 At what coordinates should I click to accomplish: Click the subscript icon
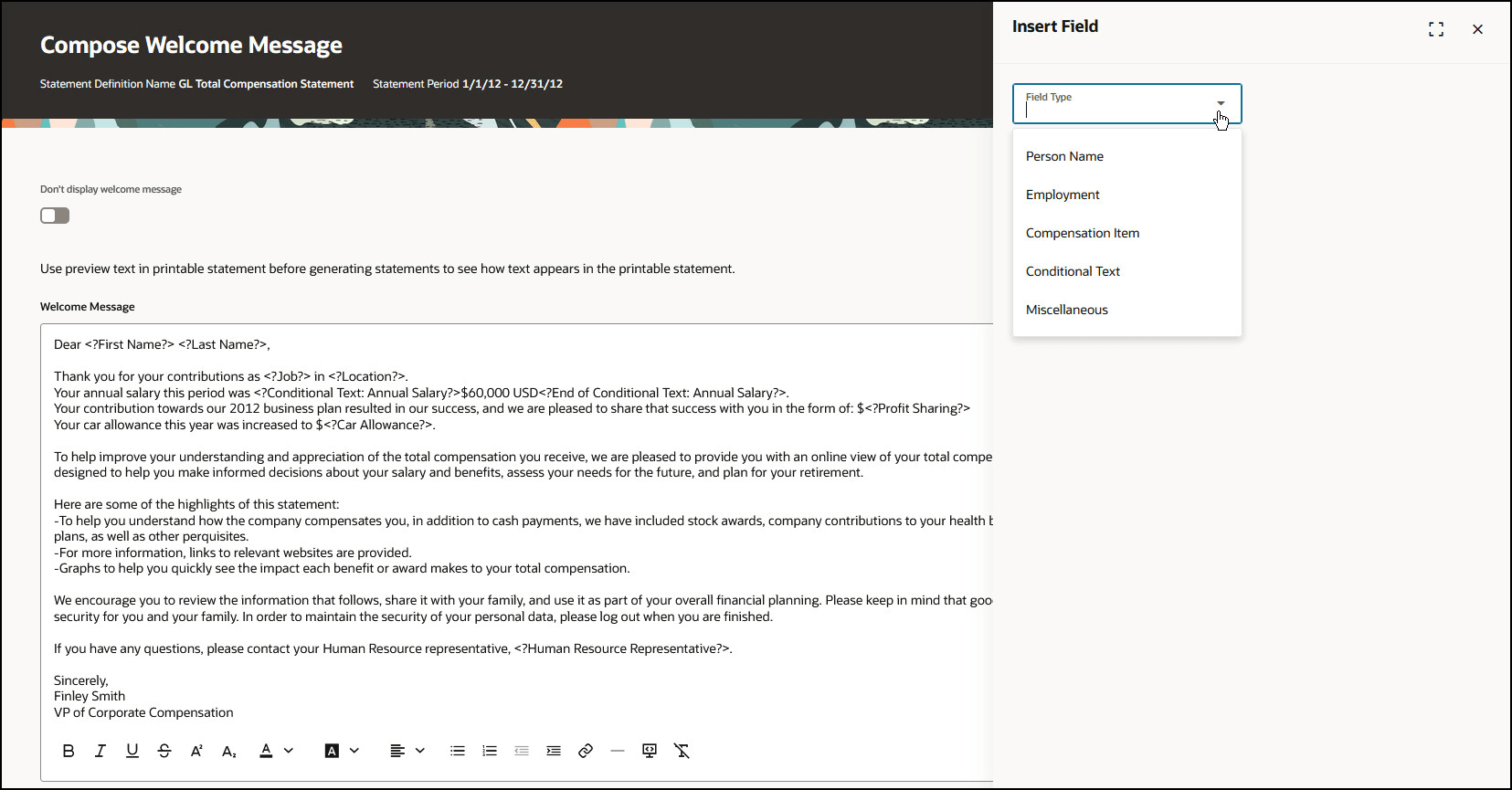(228, 751)
